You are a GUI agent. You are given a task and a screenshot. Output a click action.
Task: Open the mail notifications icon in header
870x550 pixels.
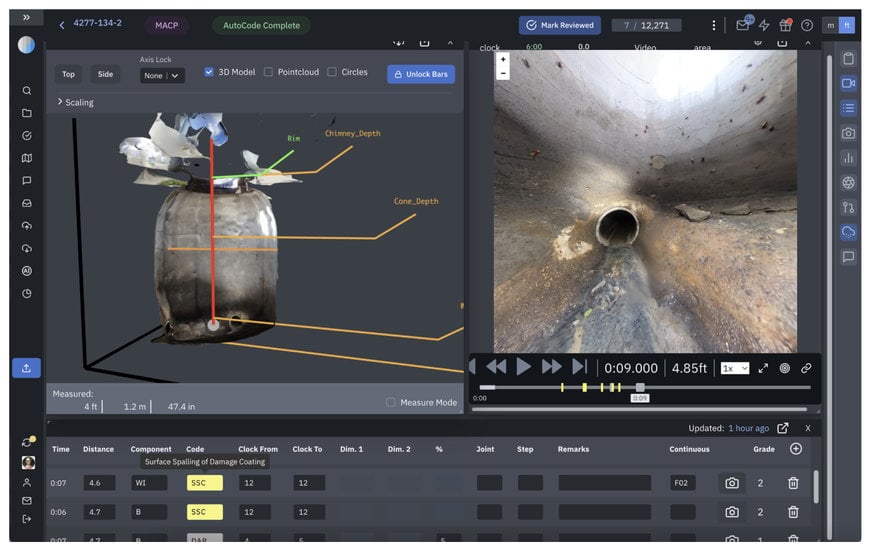[x=743, y=25]
